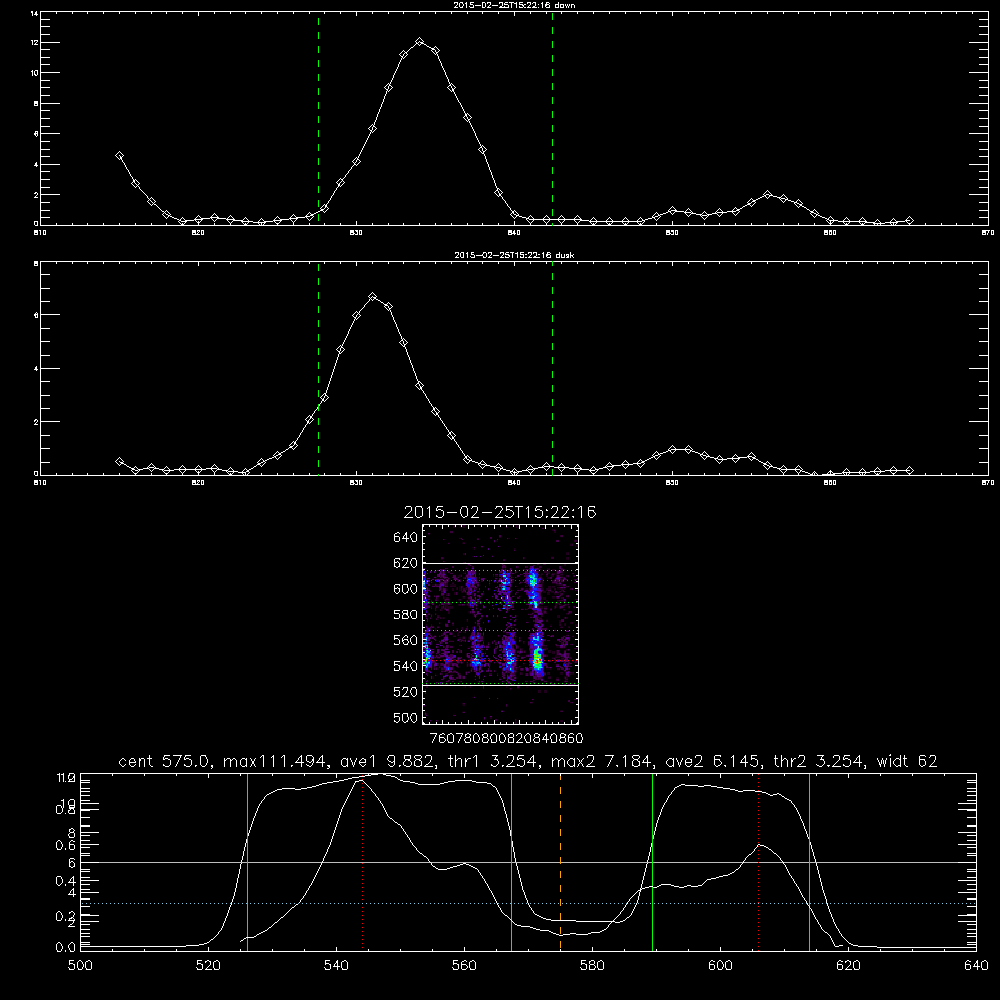Click the '620' x-axis label of bottom plot
The height and width of the screenshot is (1000, 1000).
(848, 966)
